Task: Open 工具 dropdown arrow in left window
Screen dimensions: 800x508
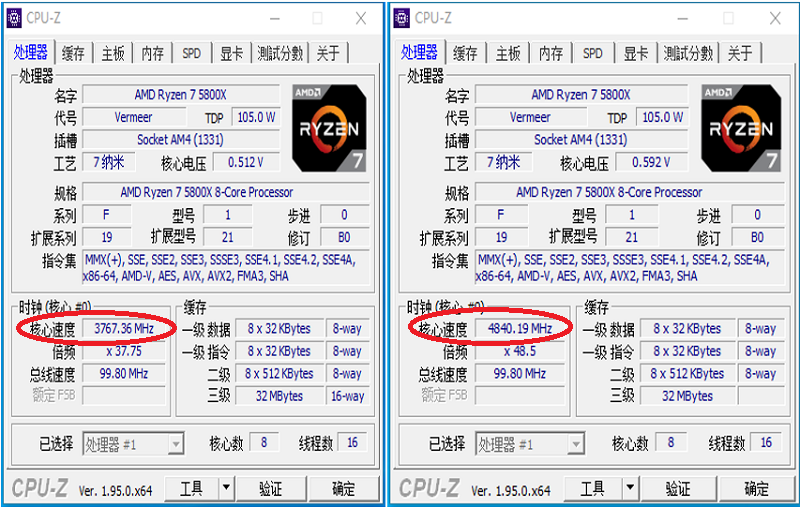Action: coord(226,489)
